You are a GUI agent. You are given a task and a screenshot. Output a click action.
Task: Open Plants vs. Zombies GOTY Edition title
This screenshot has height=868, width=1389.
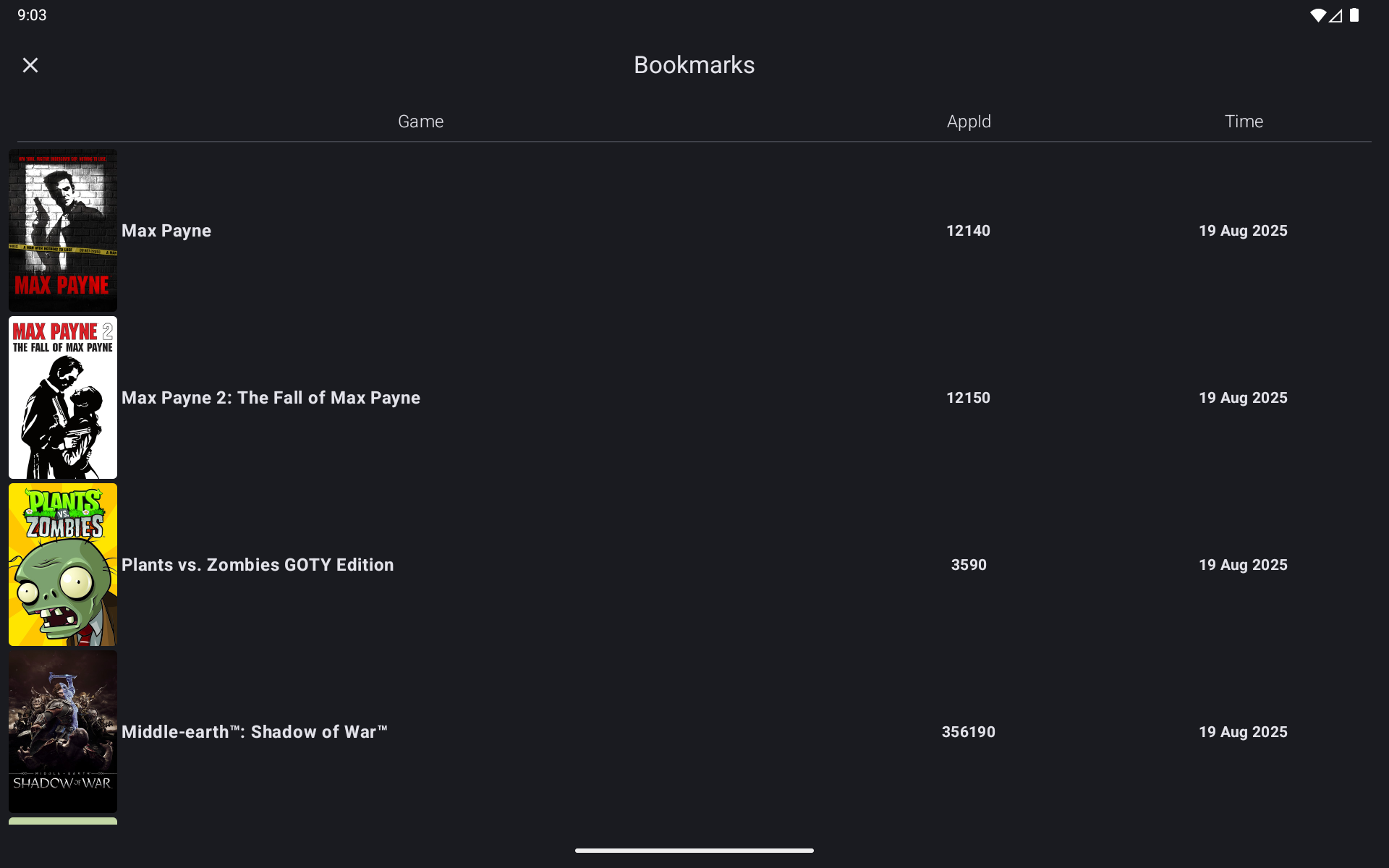(258, 565)
